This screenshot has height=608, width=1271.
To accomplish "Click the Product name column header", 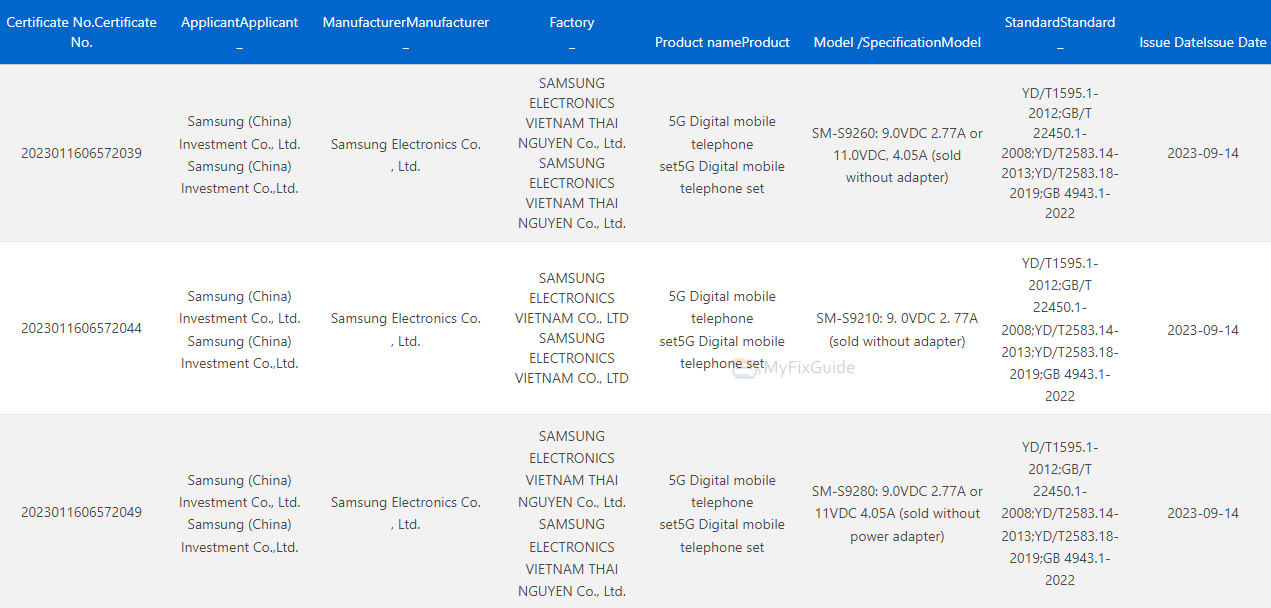I will (x=722, y=42).
